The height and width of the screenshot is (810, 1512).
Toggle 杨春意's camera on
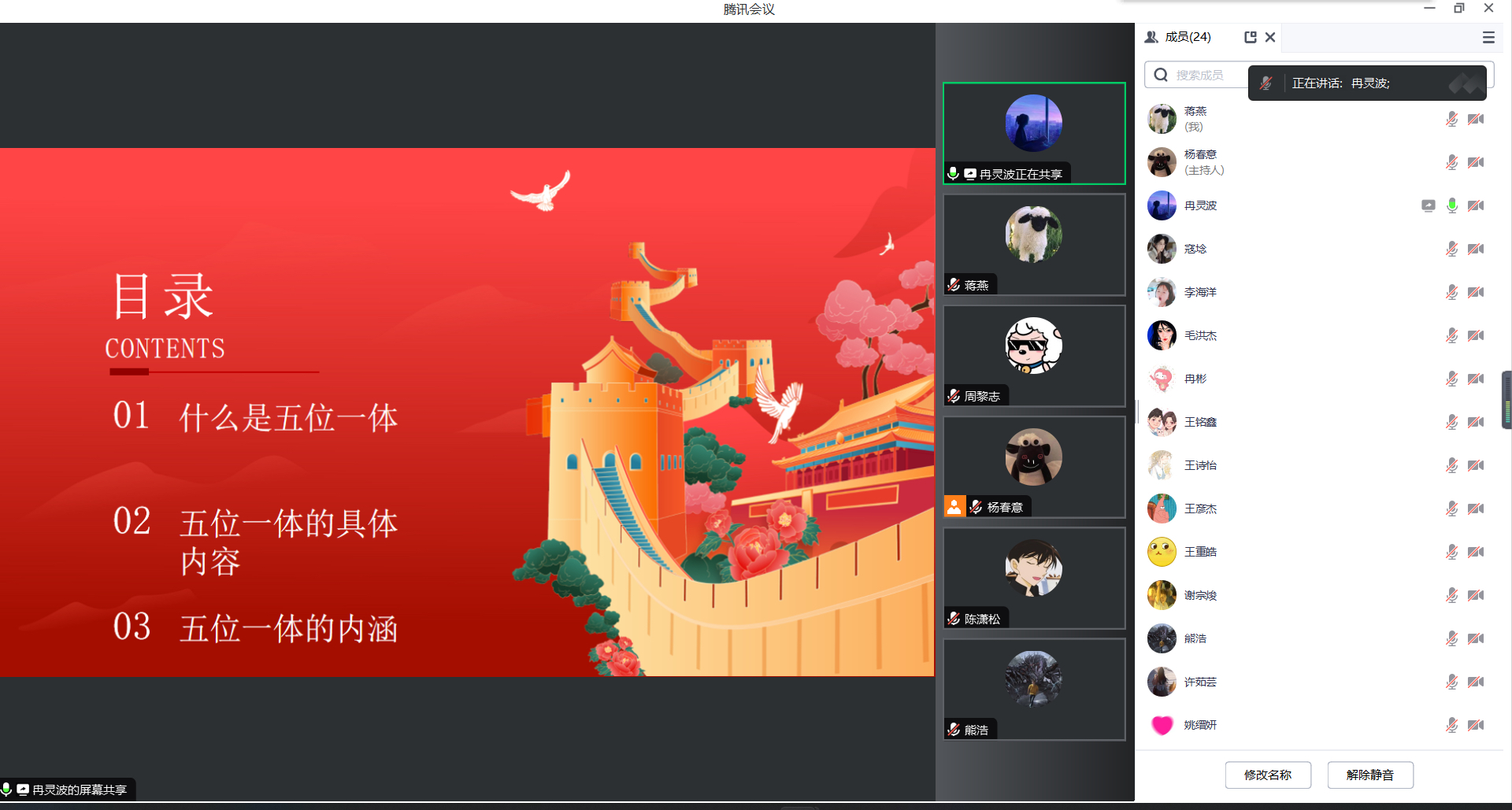pyautogui.click(x=1476, y=162)
